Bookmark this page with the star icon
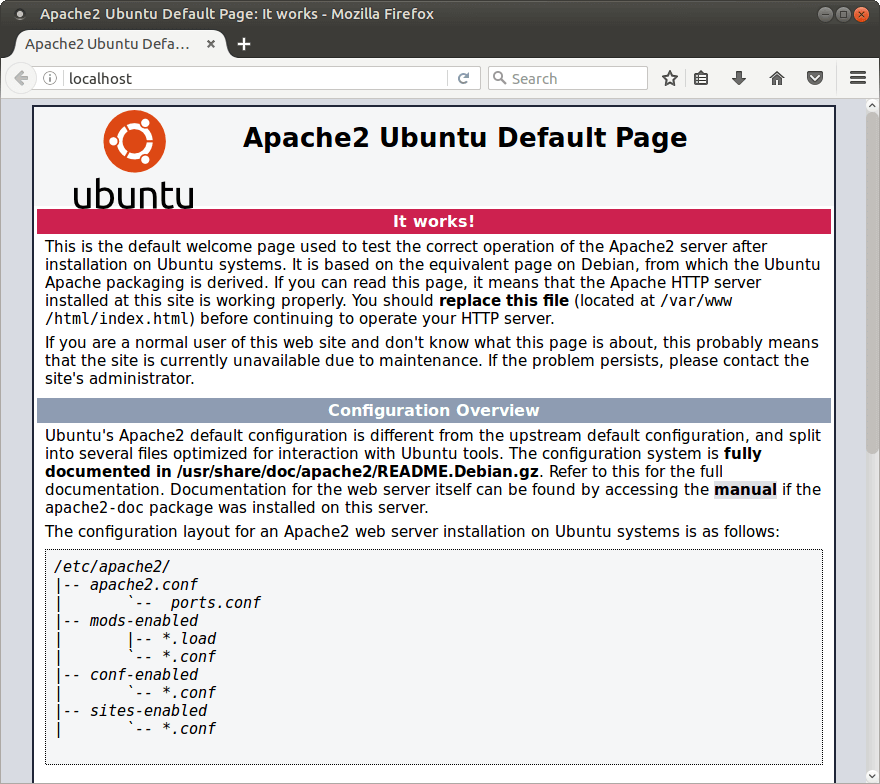The image size is (880, 784). (x=669, y=78)
